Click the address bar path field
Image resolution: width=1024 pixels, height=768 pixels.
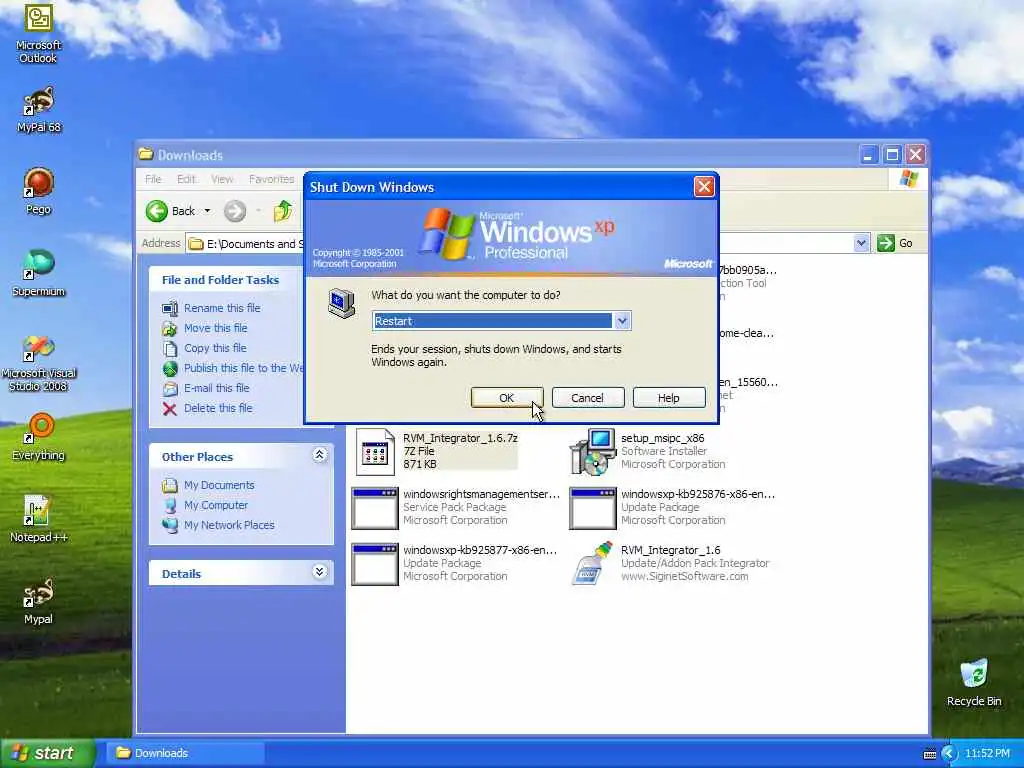[245, 244]
